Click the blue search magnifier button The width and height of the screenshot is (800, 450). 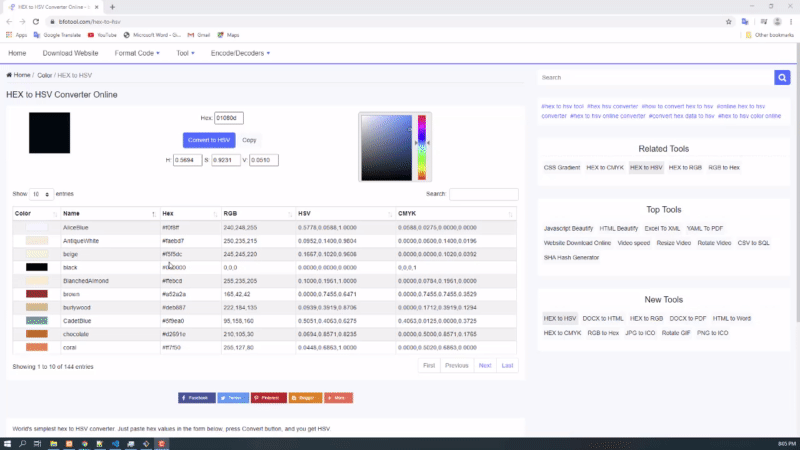782,77
